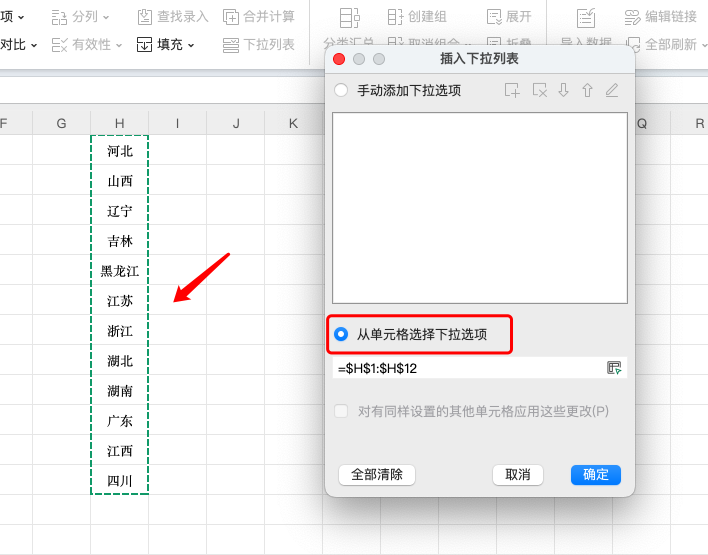The image size is (708, 555).
Task: Click the edit option pencil icon
Action: pyautogui.click(x=612, y=90)
